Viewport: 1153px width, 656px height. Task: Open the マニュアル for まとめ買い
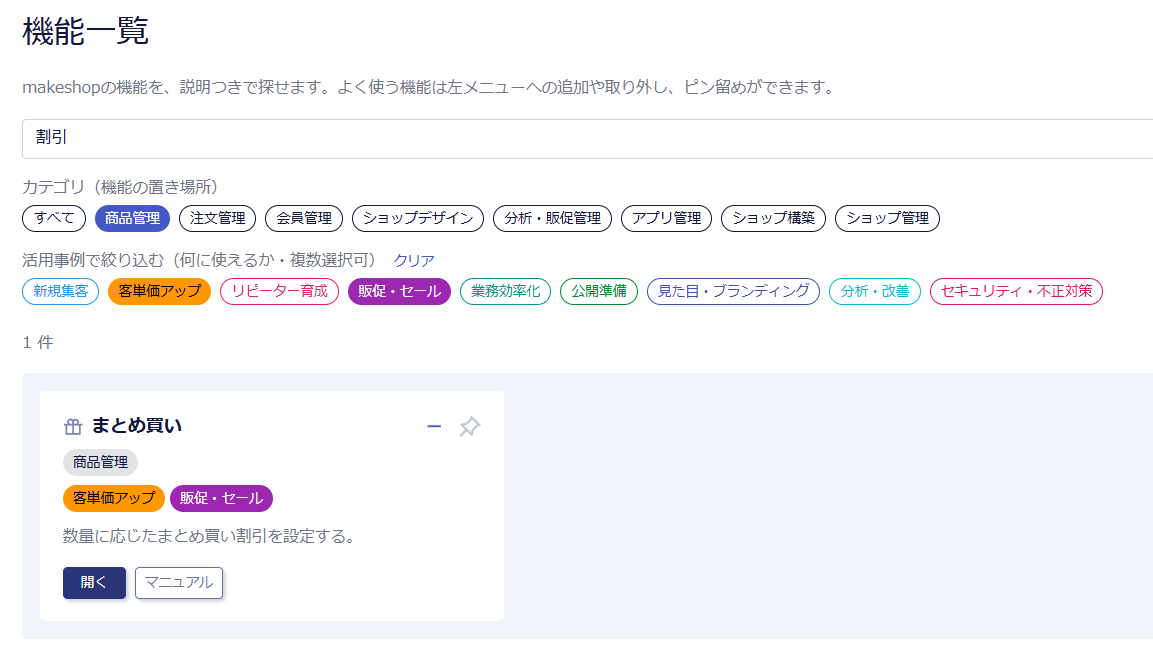(x=179, y=582)
